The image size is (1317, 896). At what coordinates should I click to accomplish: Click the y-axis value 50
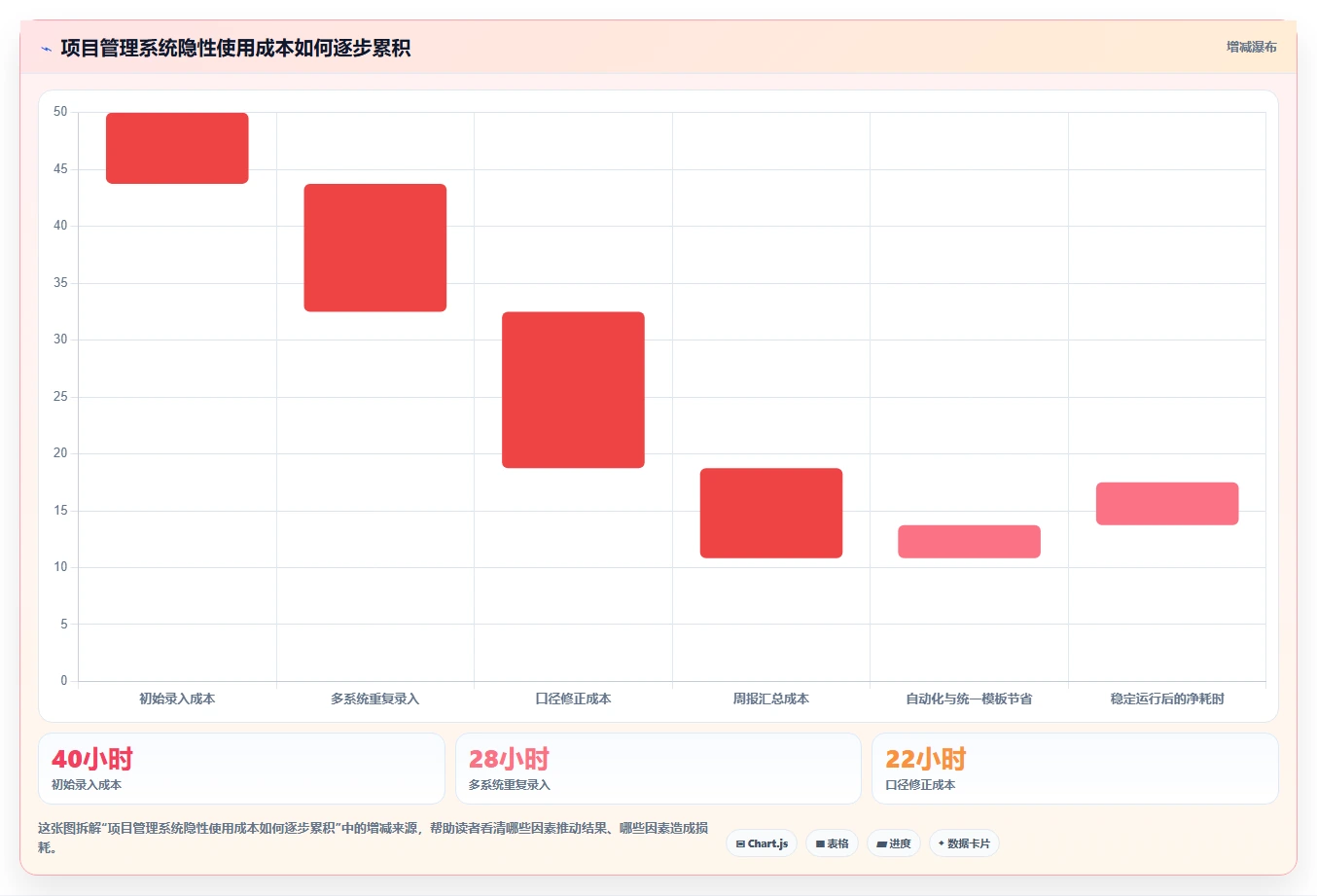tap(60, 112)
